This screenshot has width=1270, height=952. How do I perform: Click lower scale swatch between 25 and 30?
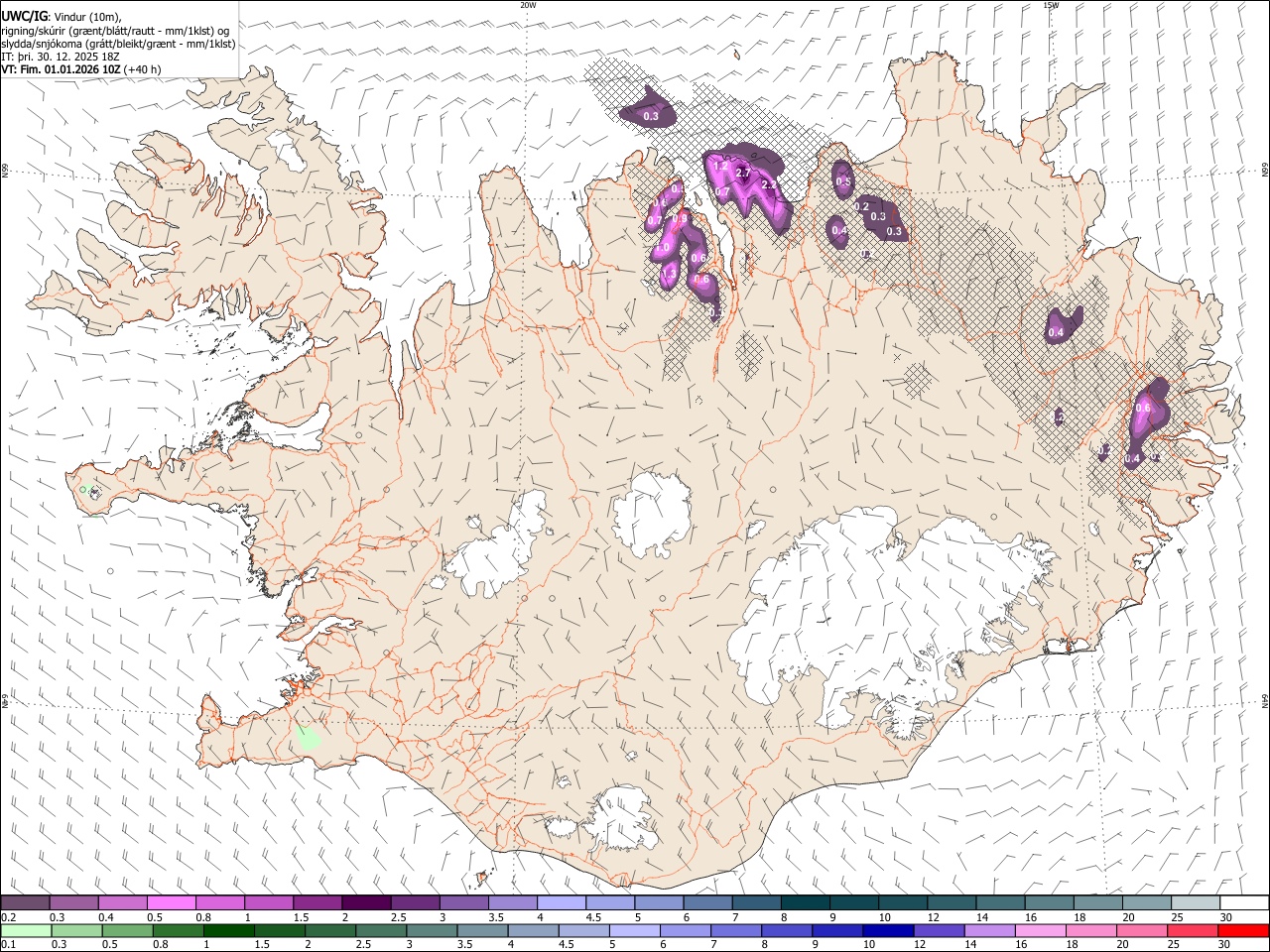[x=1193, y=931]
